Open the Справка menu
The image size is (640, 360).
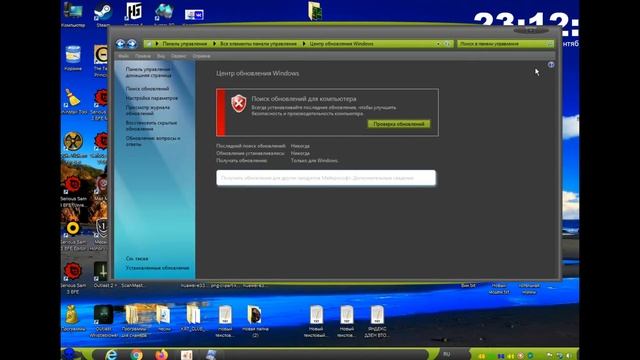(202, 56)
